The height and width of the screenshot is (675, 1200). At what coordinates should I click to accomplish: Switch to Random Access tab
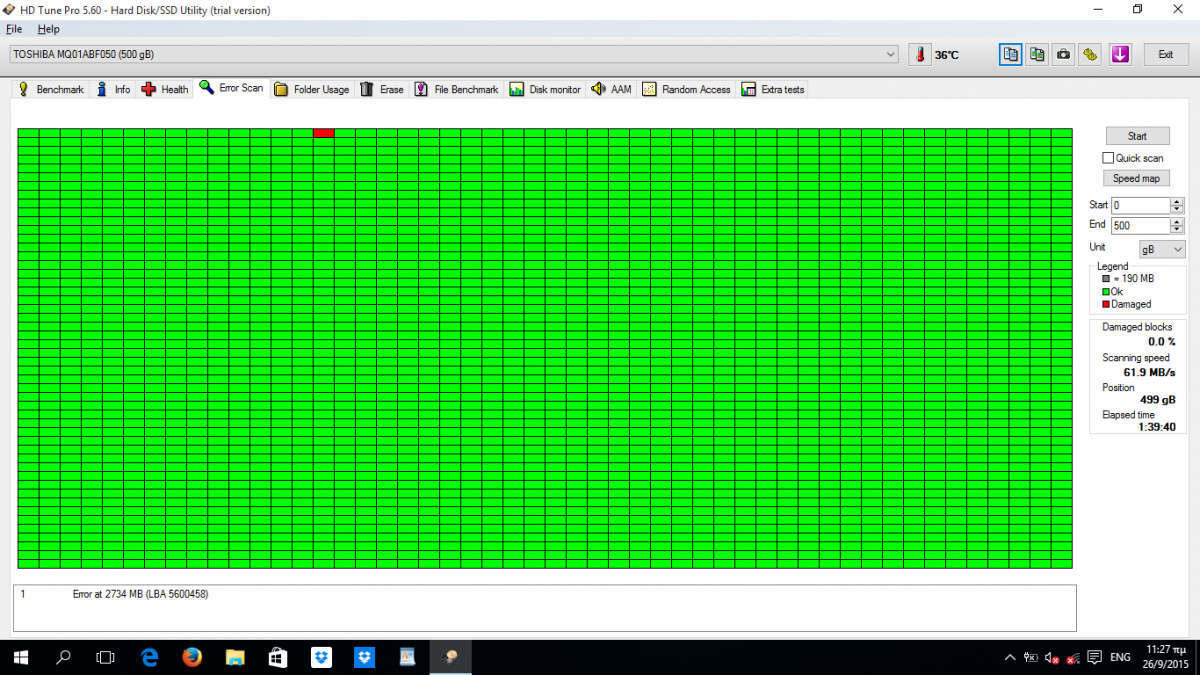(687, 89)
